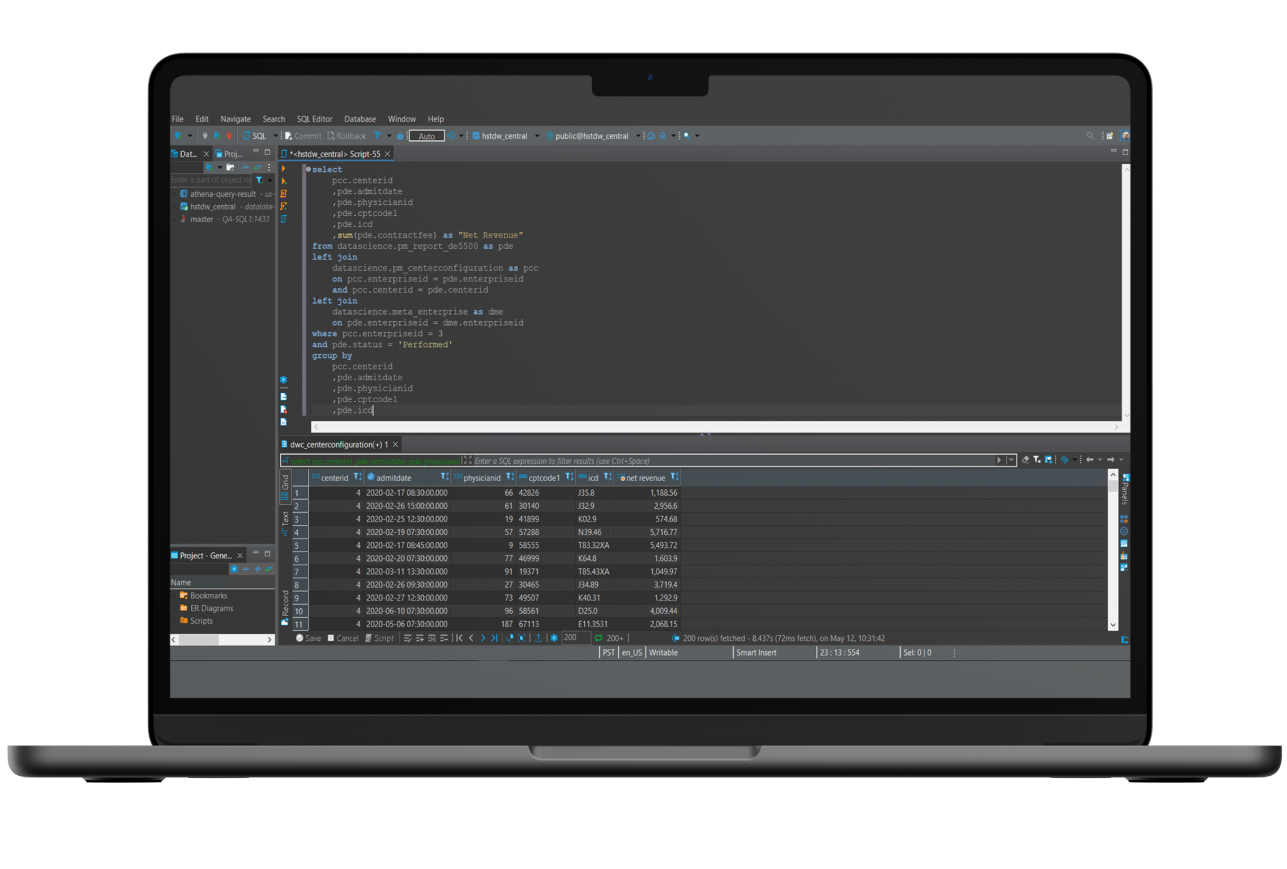
Task: Click the funnel filter icon above results grid
Action: click(1037, 460)
